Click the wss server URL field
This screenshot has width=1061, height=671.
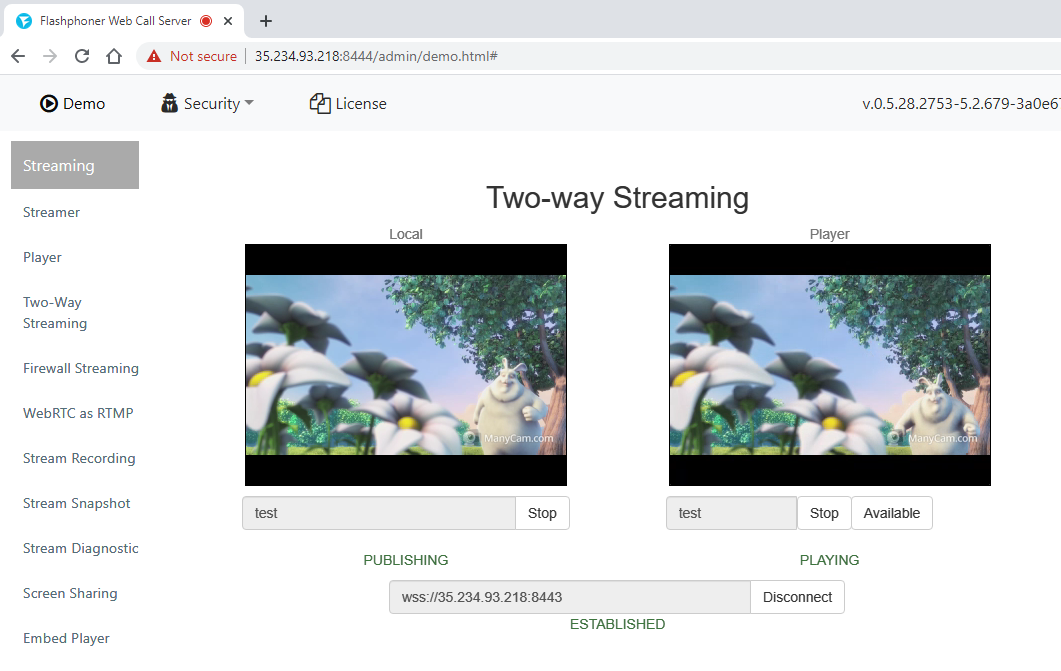pyautogui.click(x=569, y=597)
